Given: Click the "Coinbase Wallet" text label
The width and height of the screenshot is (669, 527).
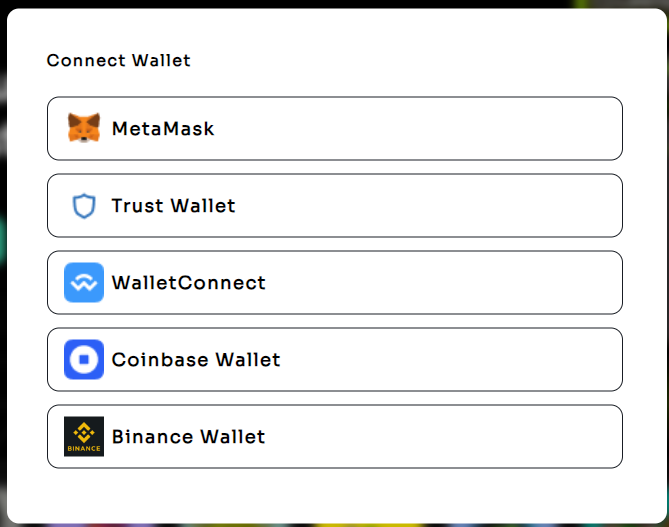Looking at the screenshot, I should 196,360.
